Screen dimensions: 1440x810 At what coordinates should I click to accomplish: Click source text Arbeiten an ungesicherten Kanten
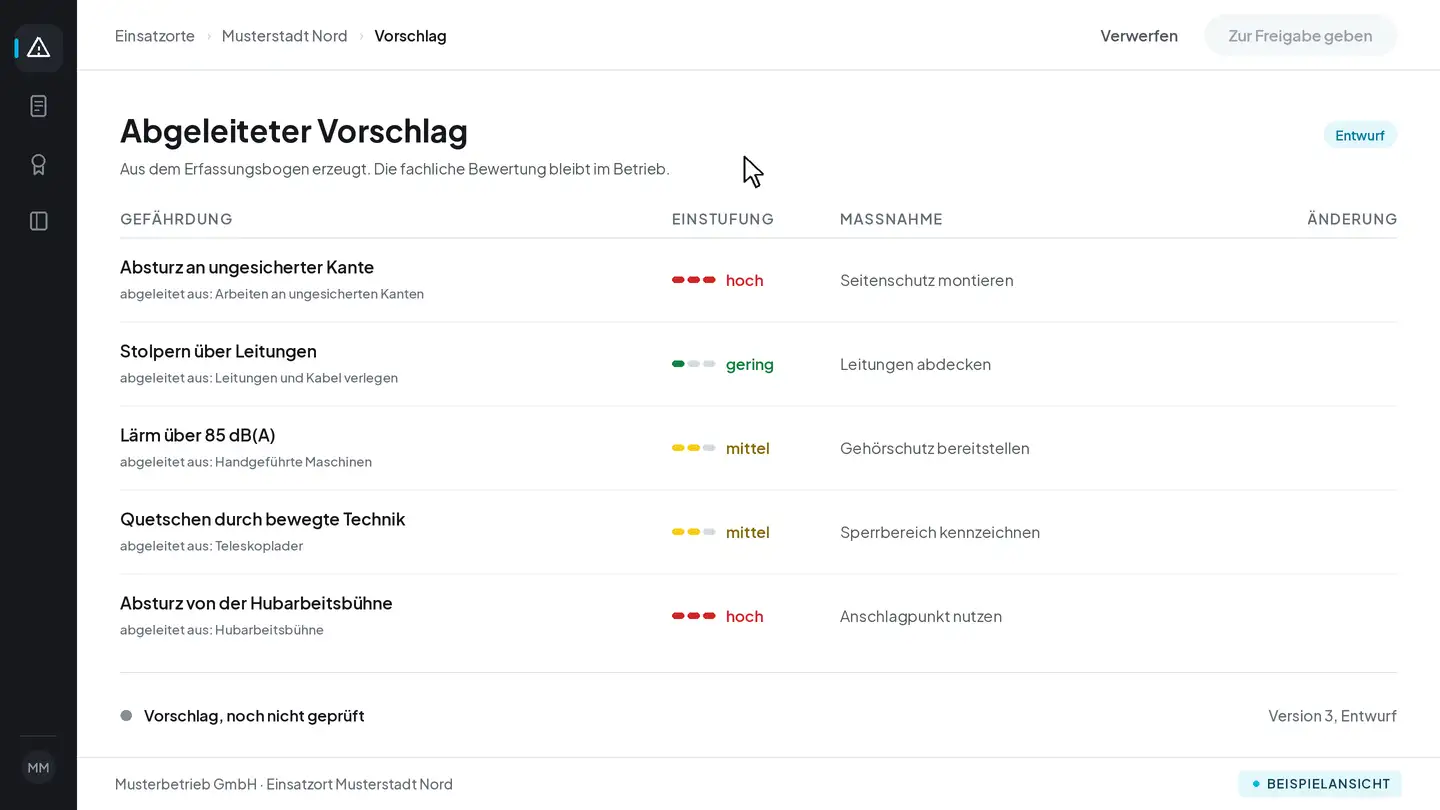pos(319,294)
